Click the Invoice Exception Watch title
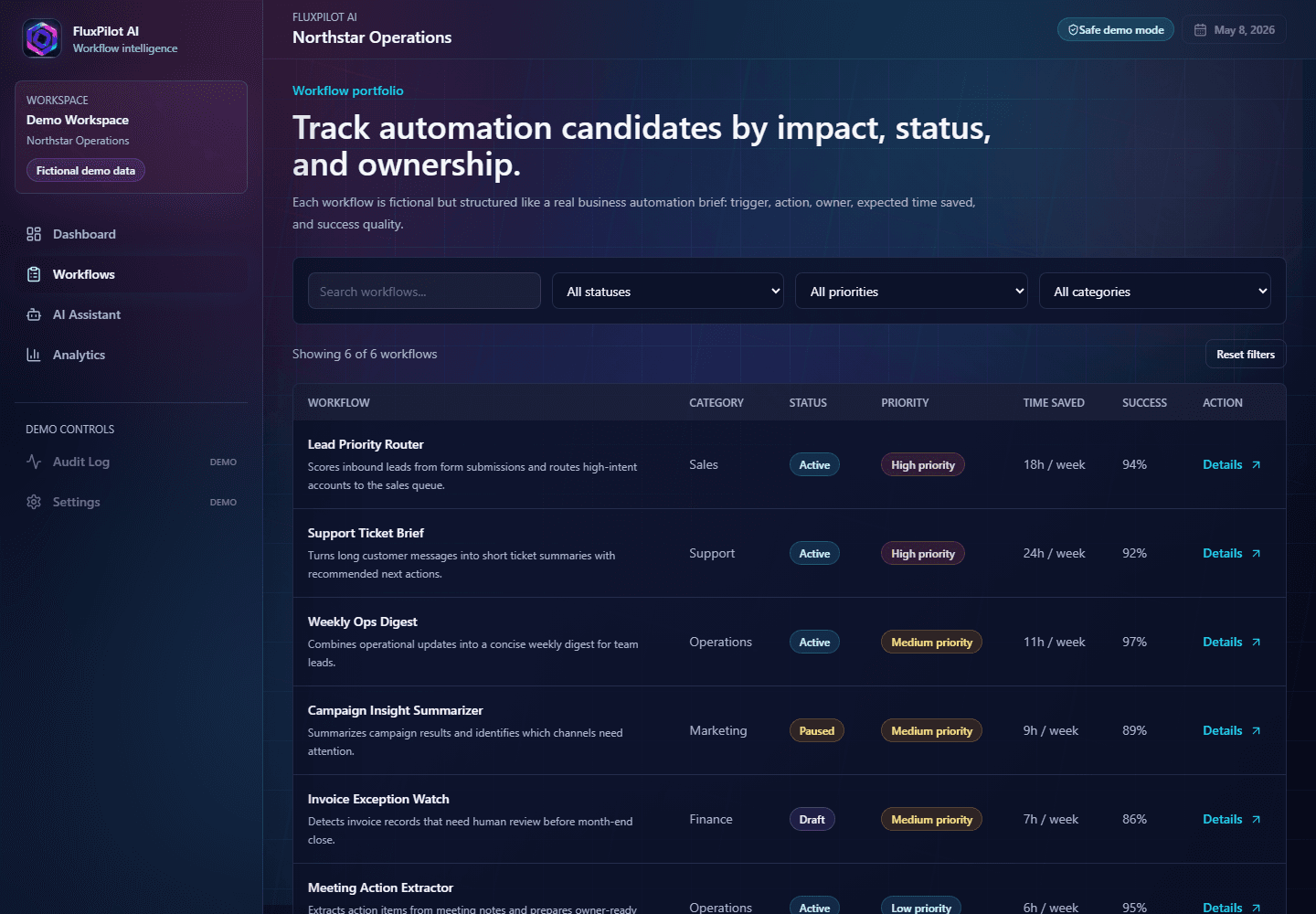The width and height of the screenshot is (1316, 914). coord(378,799)
